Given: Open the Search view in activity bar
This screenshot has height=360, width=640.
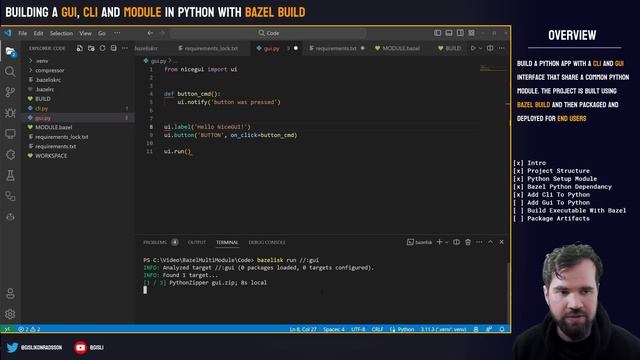Looking at the screenshot, I should [x=10, y=72].
